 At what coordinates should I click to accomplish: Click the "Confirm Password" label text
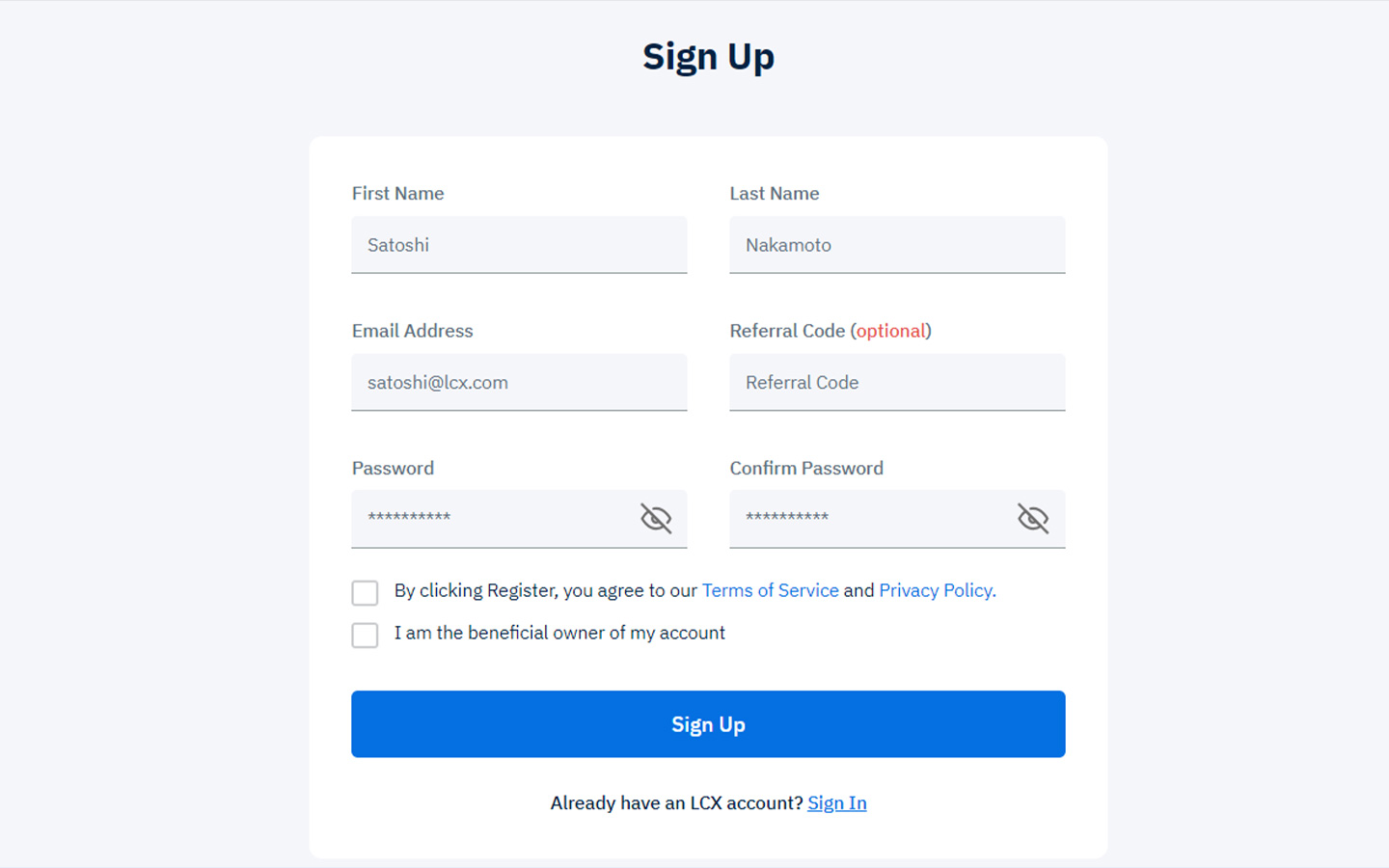(806, 469)
